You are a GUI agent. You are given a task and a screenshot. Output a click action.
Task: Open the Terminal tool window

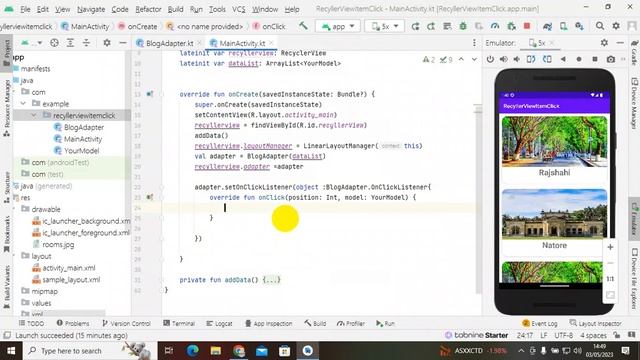pyautogui.click(x=179, y=323)
